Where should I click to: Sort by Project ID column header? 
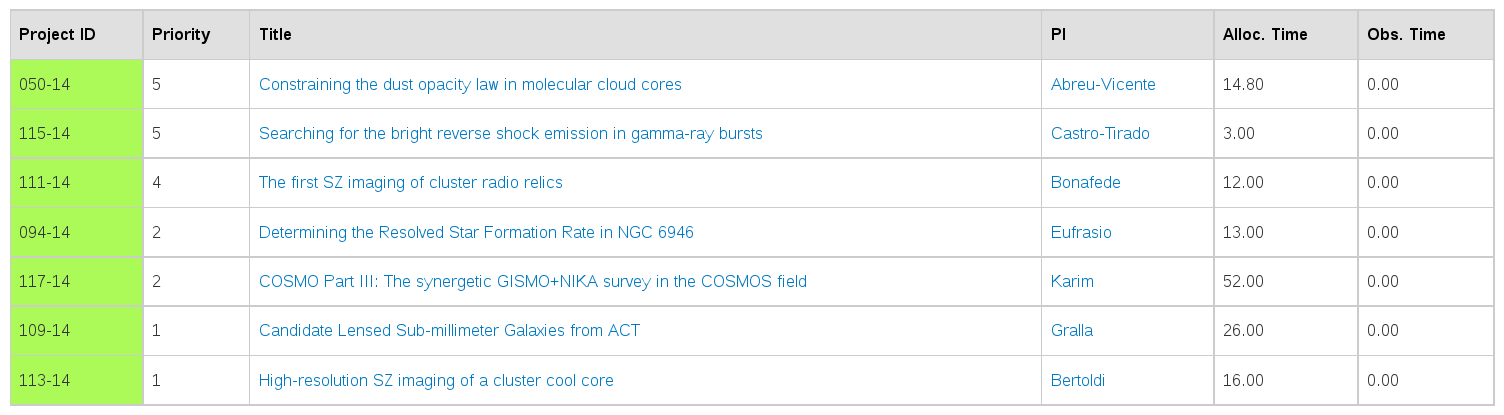[58, 34]
